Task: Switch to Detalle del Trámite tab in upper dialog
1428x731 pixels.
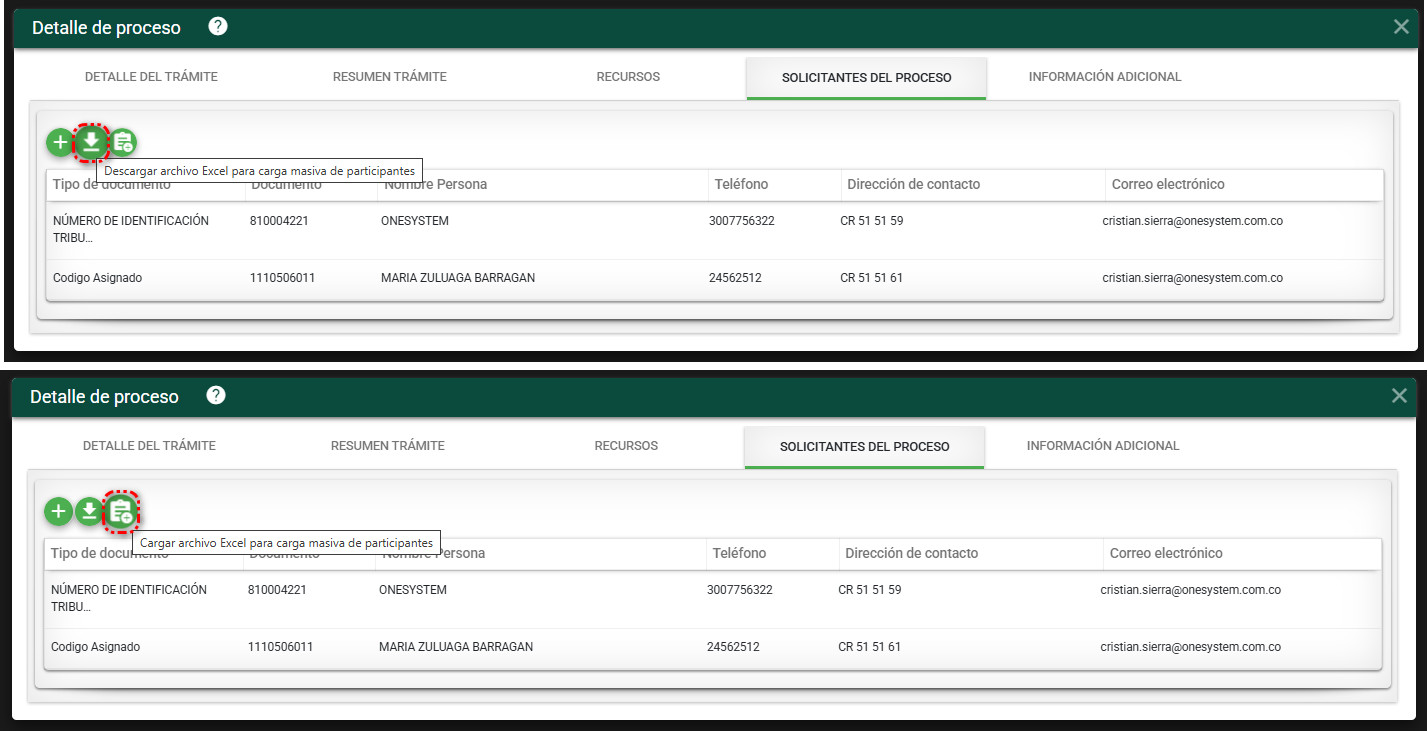Action: click(x=151, y=77)
